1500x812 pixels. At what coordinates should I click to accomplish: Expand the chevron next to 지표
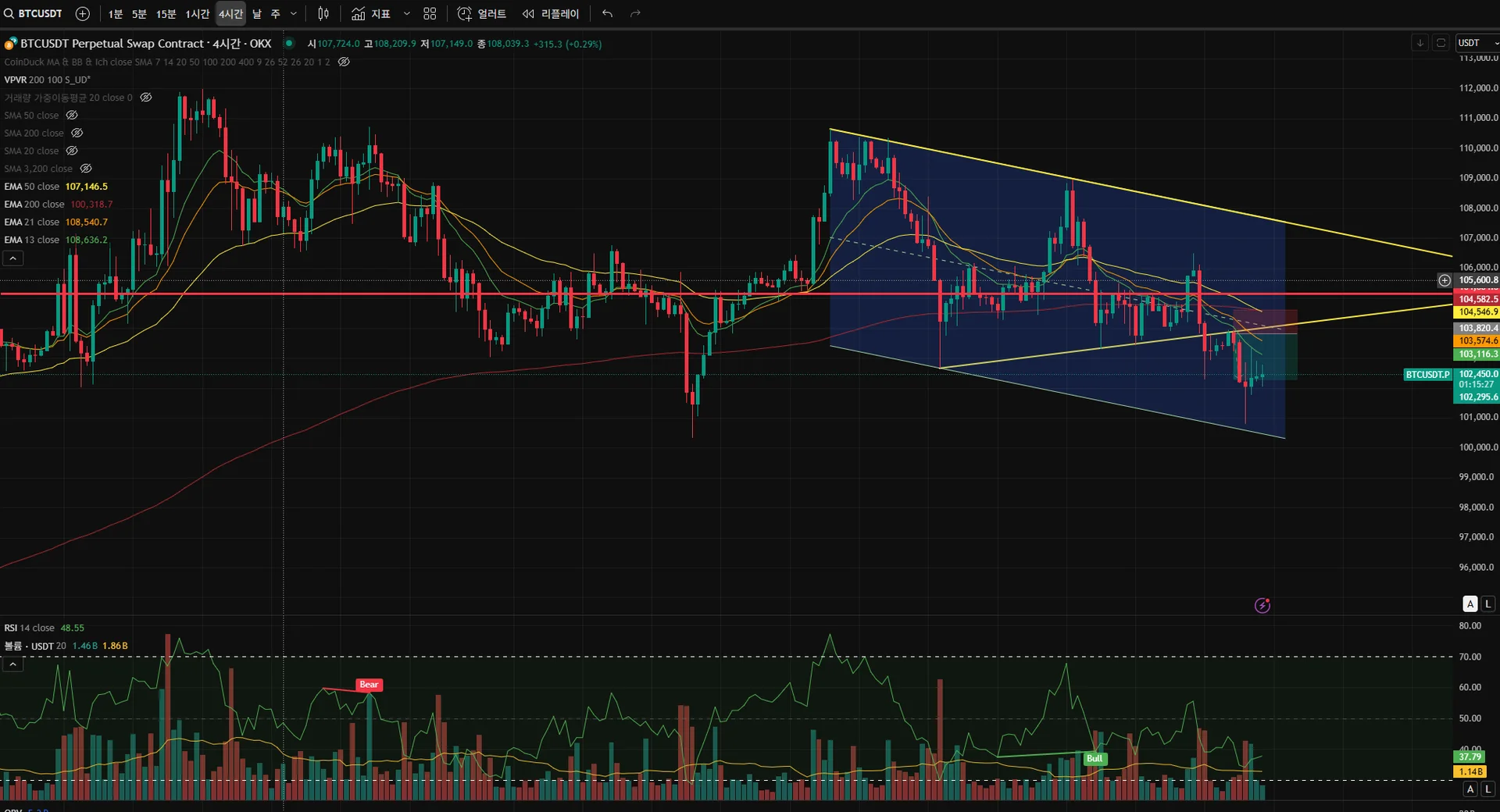406,13
